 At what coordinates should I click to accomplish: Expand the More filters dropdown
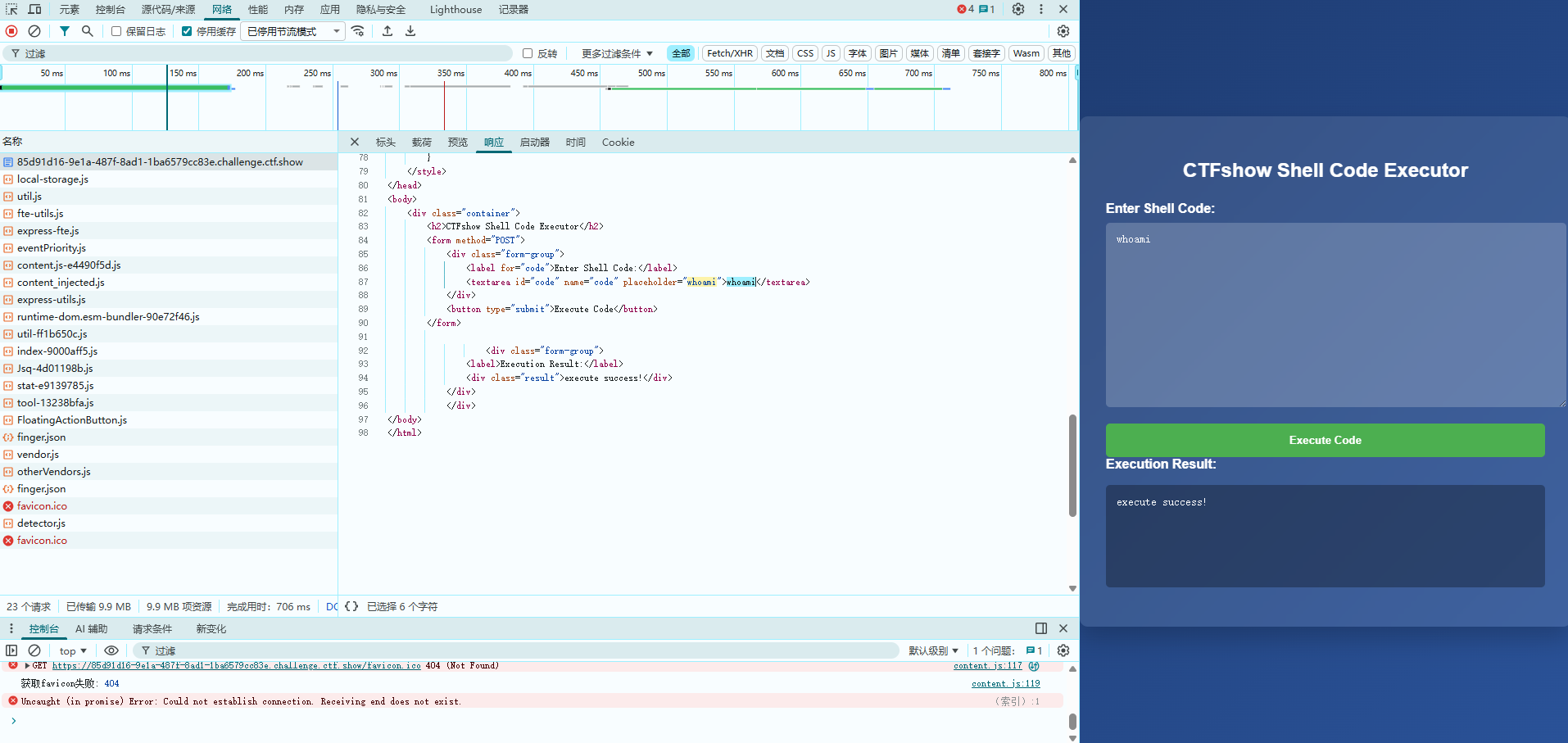pos(617,53)
